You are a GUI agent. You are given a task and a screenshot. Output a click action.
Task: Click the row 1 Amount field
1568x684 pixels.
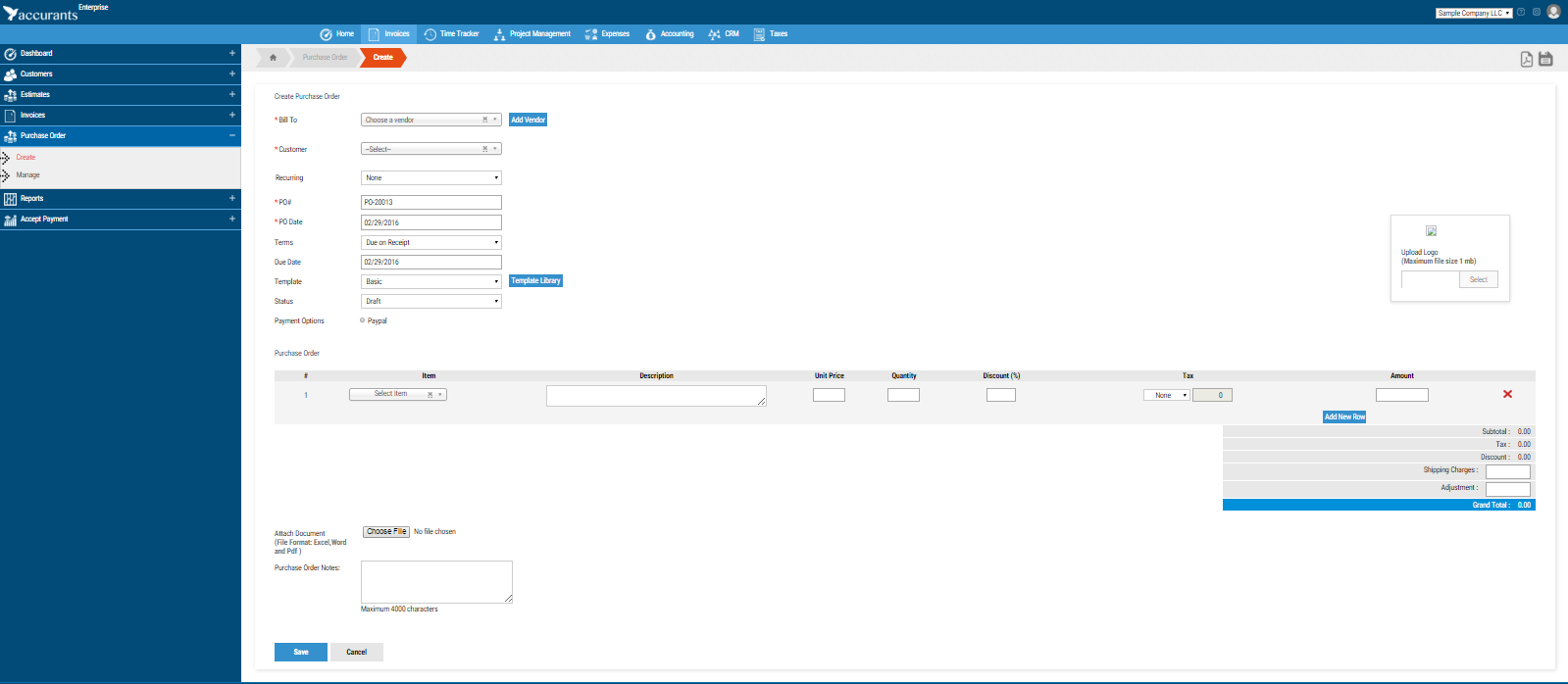tap(1402, 395)
